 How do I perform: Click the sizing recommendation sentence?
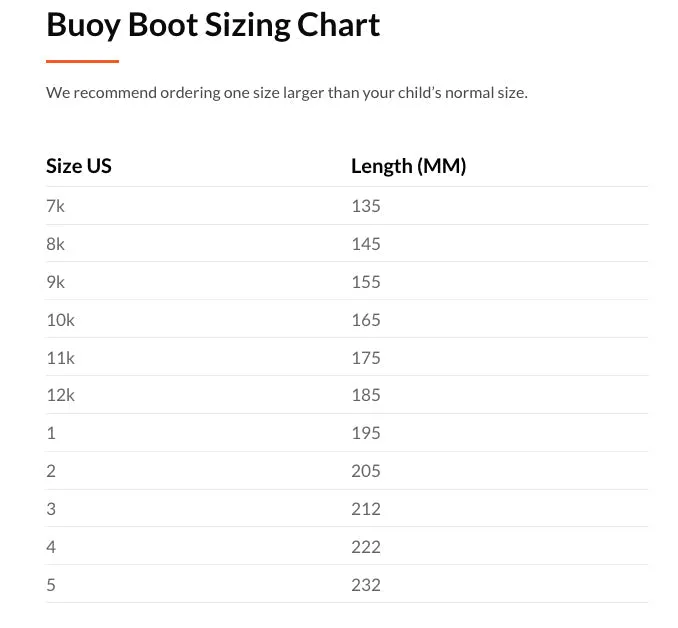286,93
